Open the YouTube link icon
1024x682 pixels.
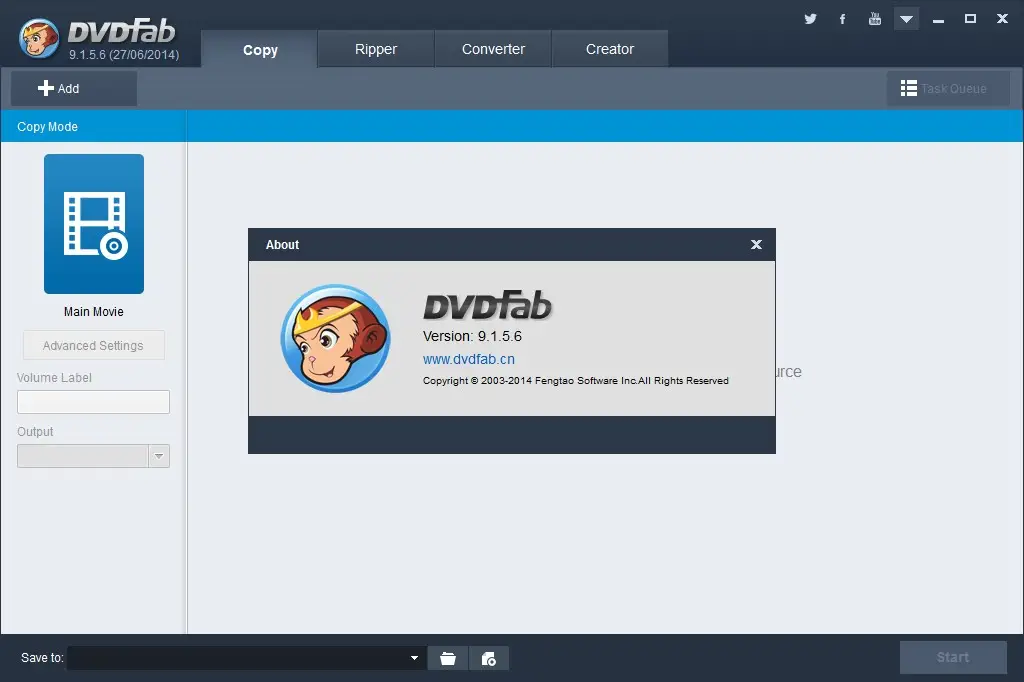(x=874, y=19)
